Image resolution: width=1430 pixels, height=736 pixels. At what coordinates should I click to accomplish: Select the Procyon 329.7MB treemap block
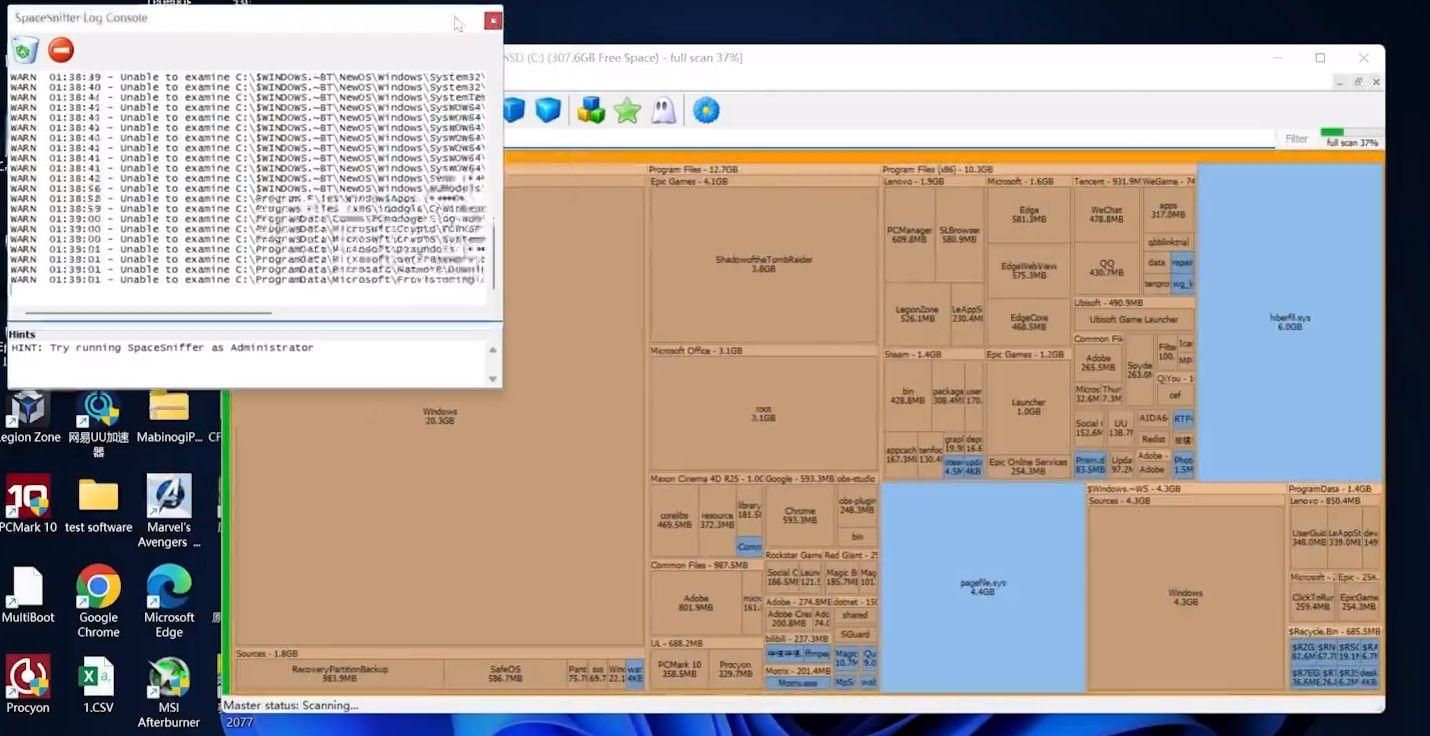pyautogui.click(x=735, y=669)
